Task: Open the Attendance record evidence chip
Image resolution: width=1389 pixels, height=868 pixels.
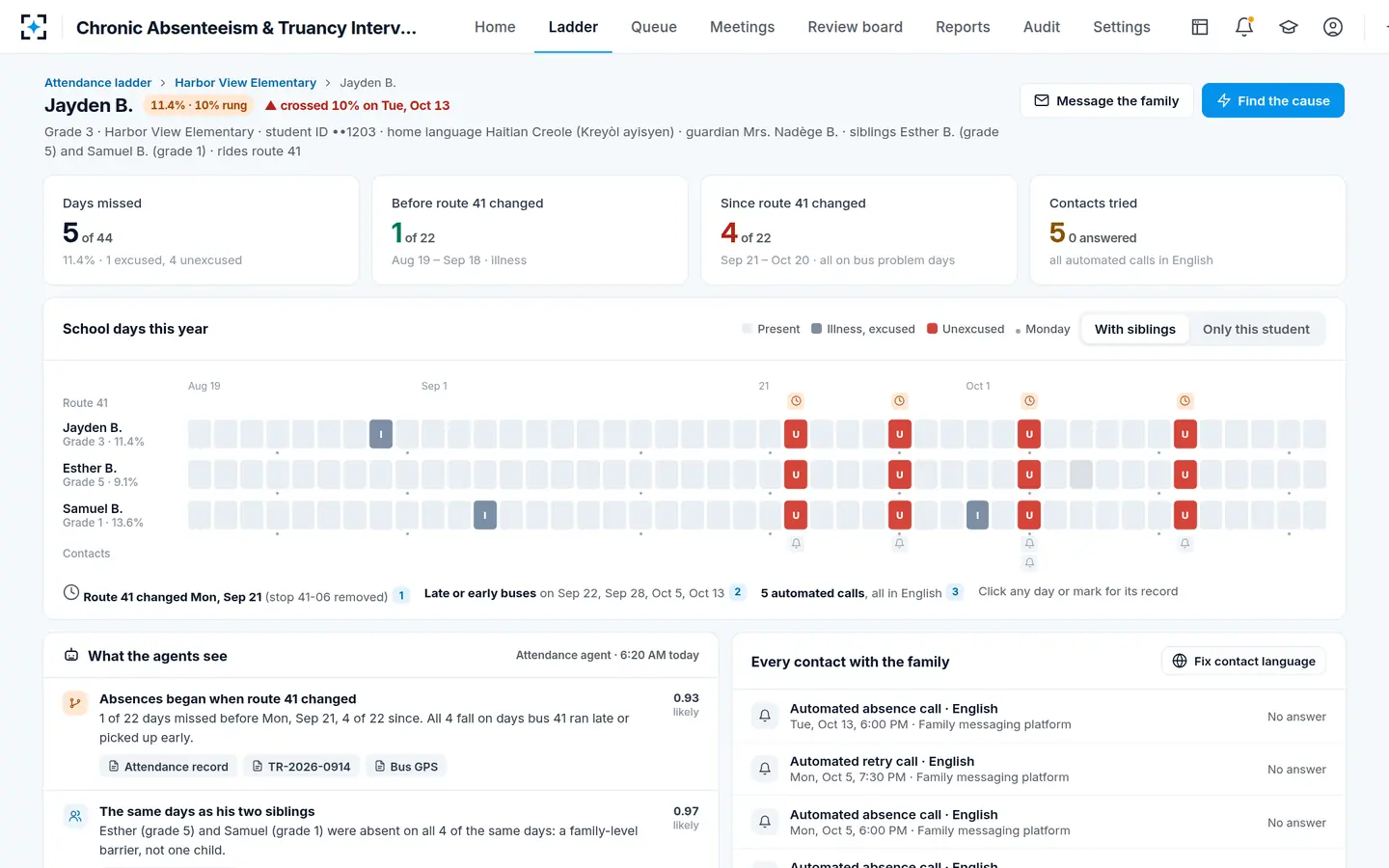Action: tap(168, 767)
